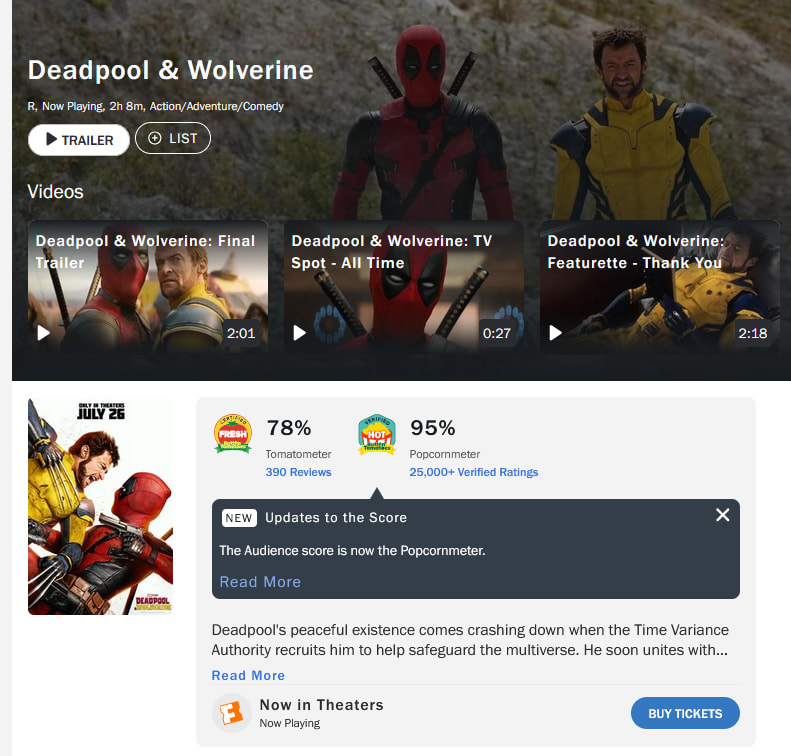Click the Certified Fresh tomato badge

(x=233, y=434)
